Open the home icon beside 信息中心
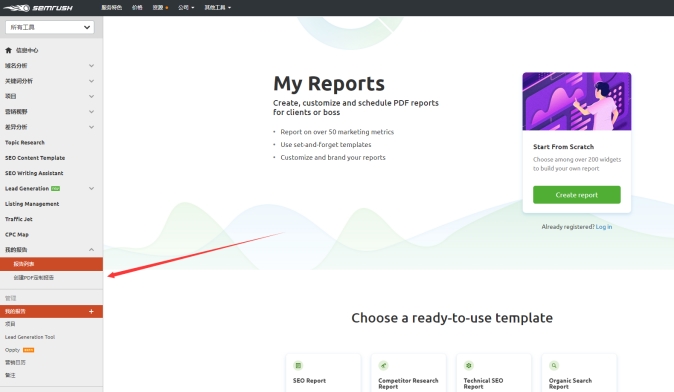Viewport: 674px width, 392px height. click(8, 50)
